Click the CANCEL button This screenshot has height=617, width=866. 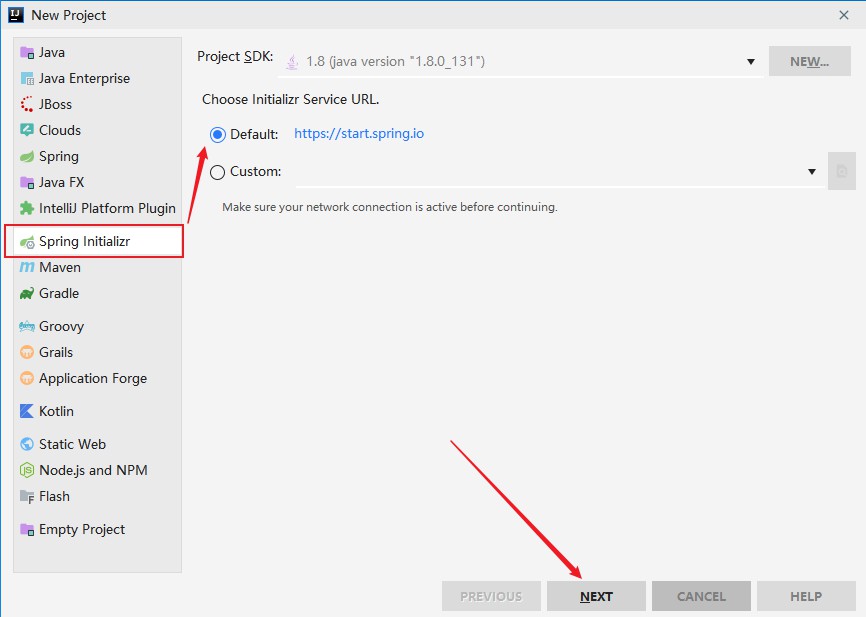701,596
